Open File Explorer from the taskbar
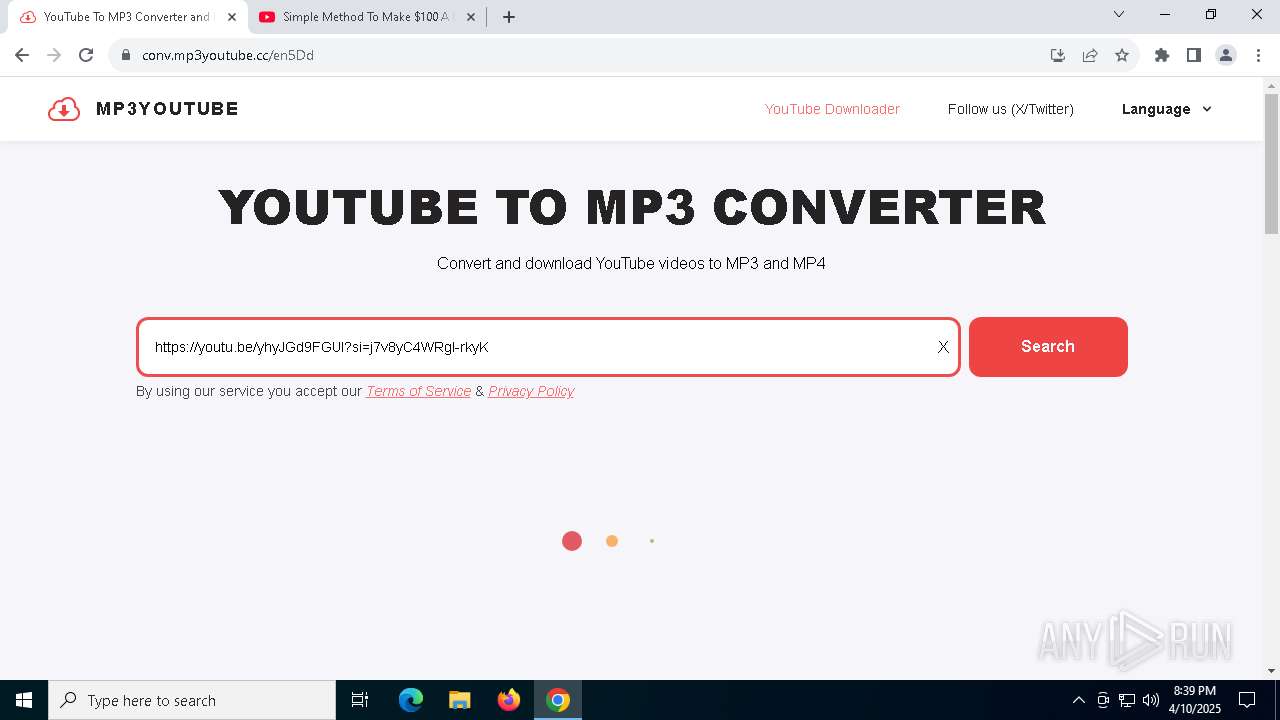The height and width of the screenshot is (720, 1280). [460, 700]
